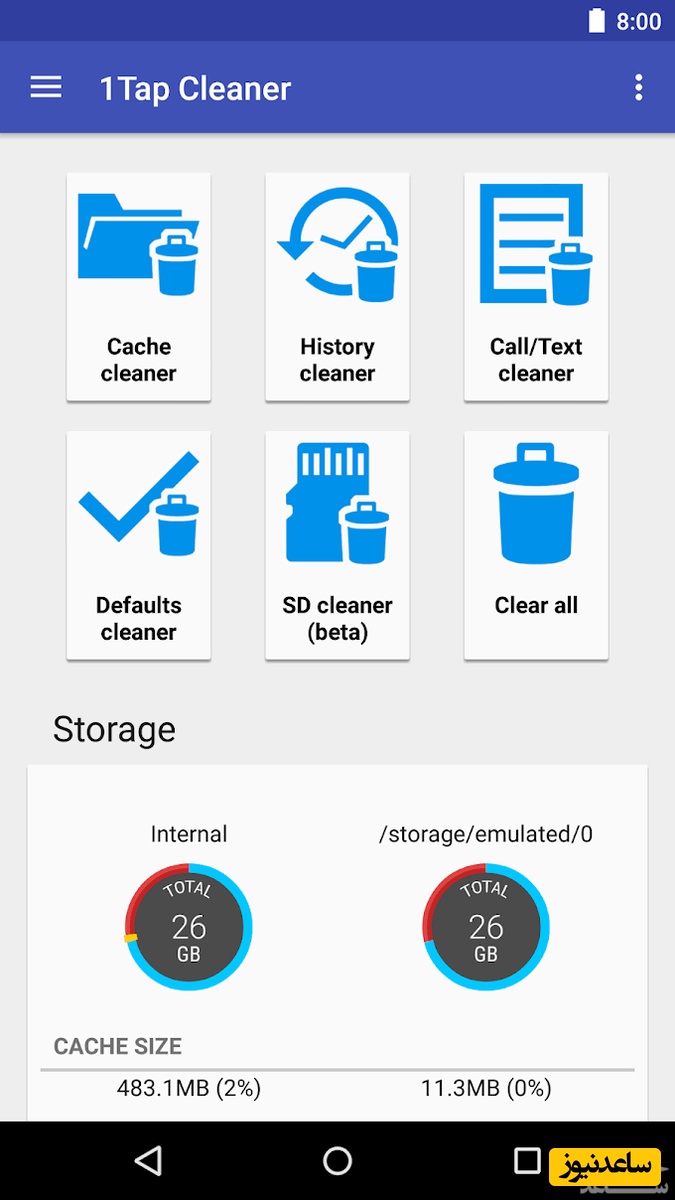
Task: Tap the Storage section header
Action: 114,730
